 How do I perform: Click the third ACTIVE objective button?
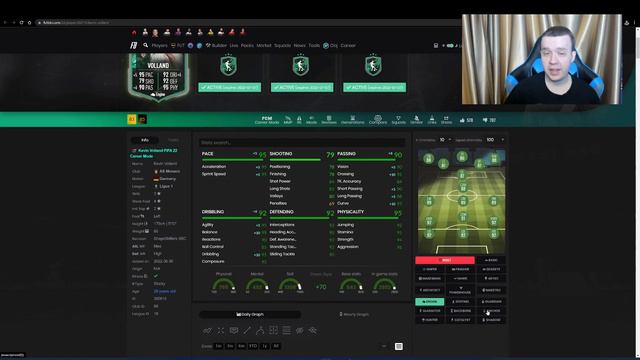pyautogui.click(x=374, y=87)
